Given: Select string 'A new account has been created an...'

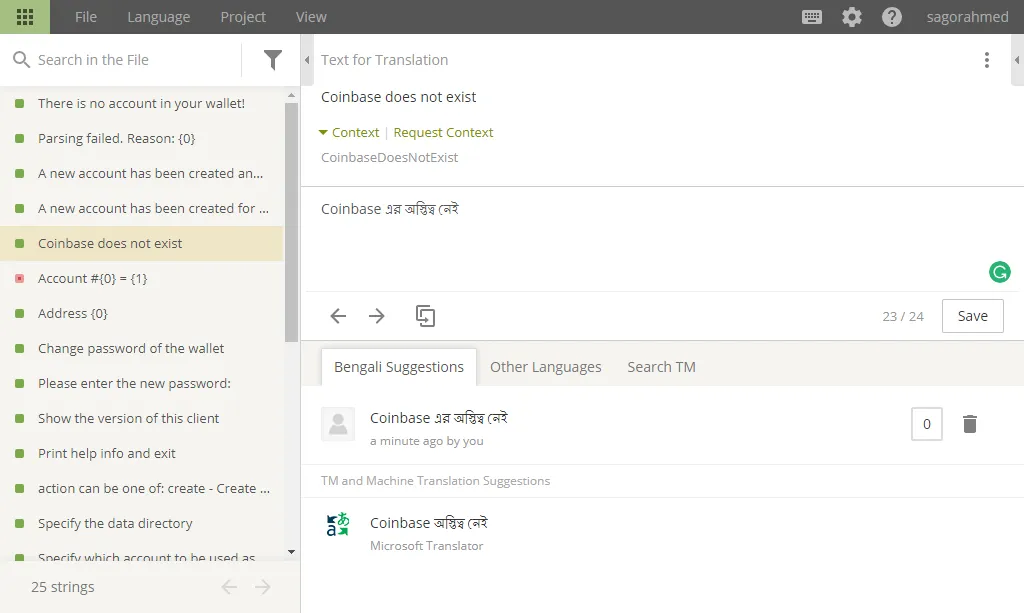Looking at the screenshot, I should (141, 174).
